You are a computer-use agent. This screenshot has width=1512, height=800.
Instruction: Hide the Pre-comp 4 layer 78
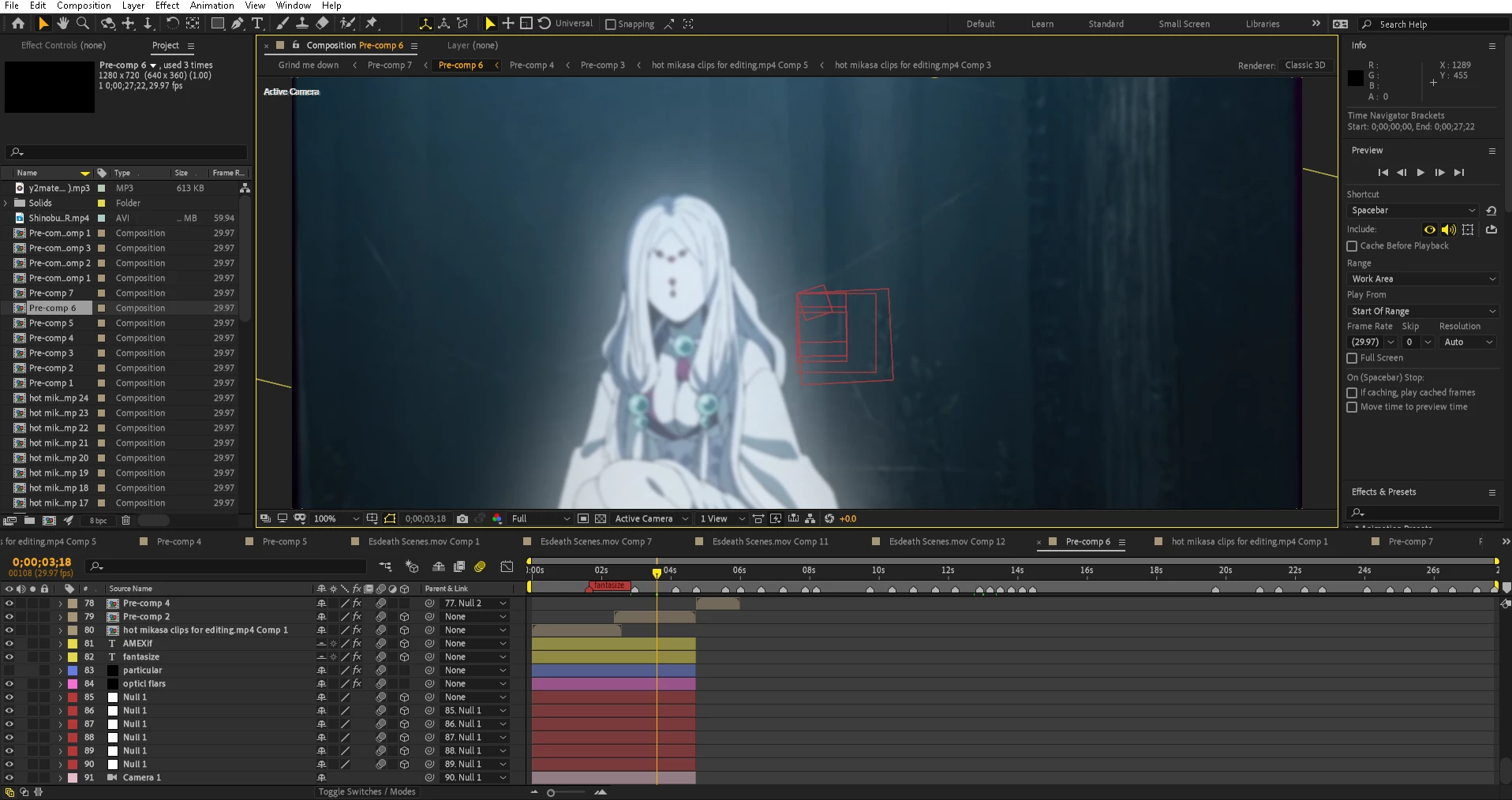[x=9, y=604]
